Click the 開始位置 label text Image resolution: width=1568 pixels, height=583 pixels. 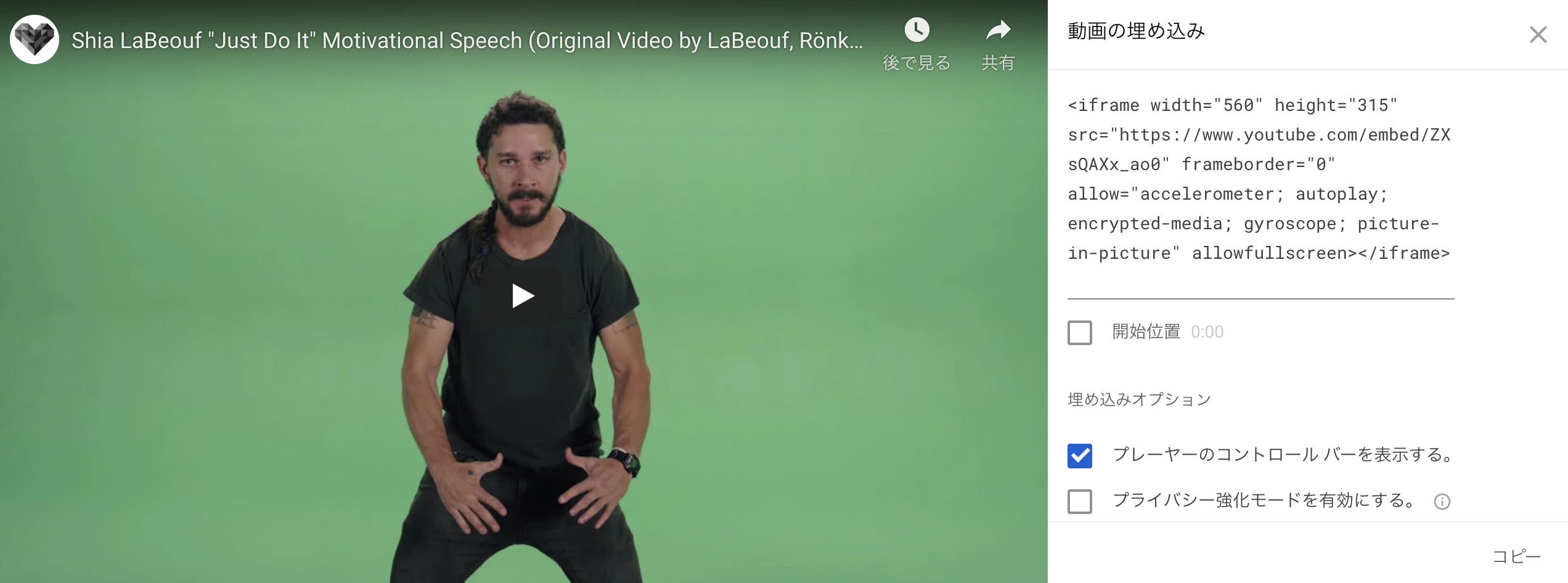[x=1146, y=332]
